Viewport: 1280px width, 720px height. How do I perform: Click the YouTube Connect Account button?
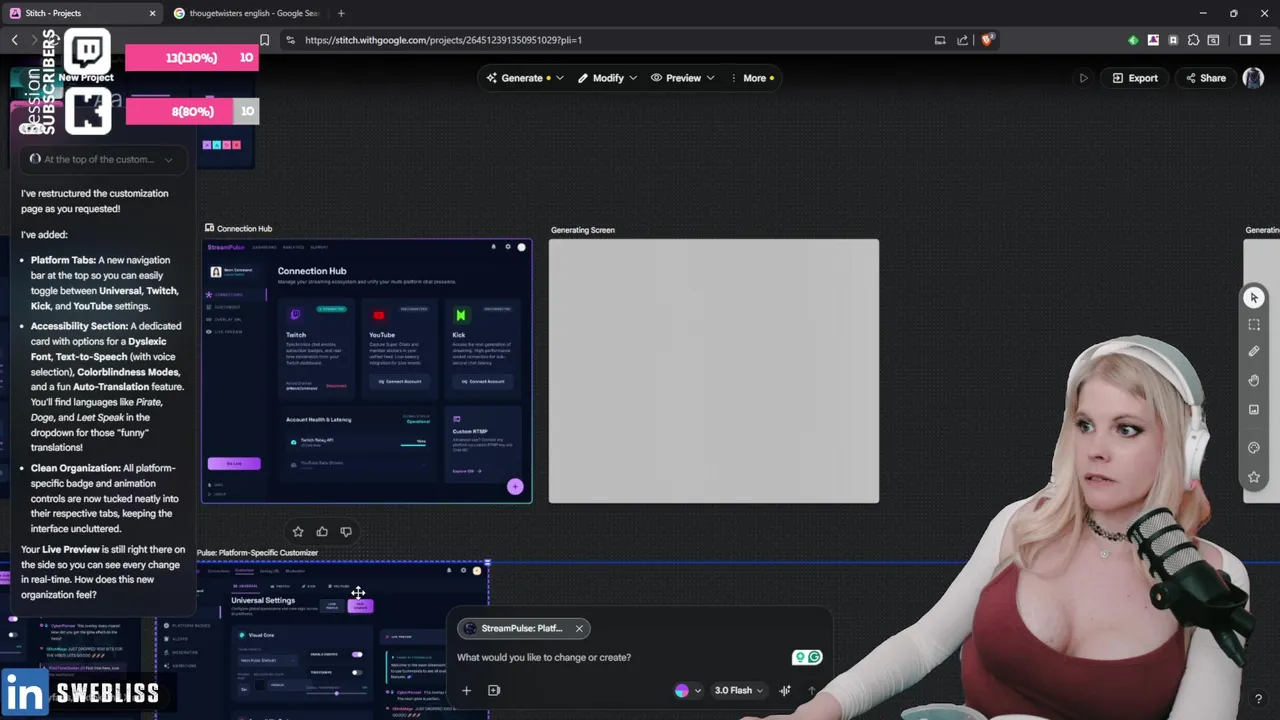pyautogui.click(x=400, y=381)
